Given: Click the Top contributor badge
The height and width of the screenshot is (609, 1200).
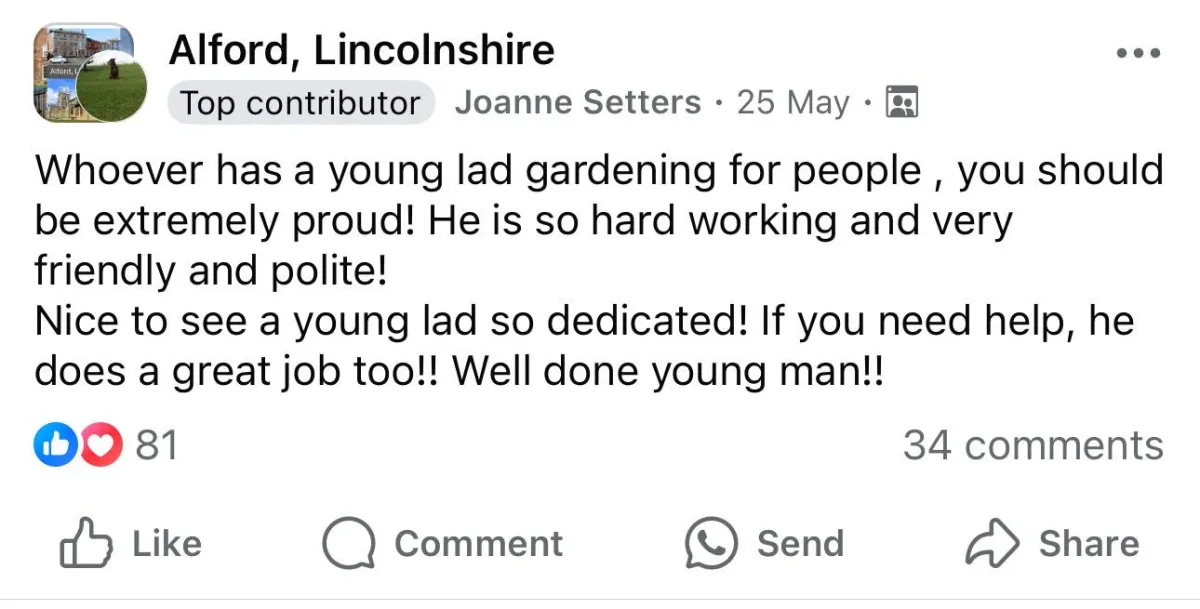Looking at the screenshot, I should pos(301,103).
